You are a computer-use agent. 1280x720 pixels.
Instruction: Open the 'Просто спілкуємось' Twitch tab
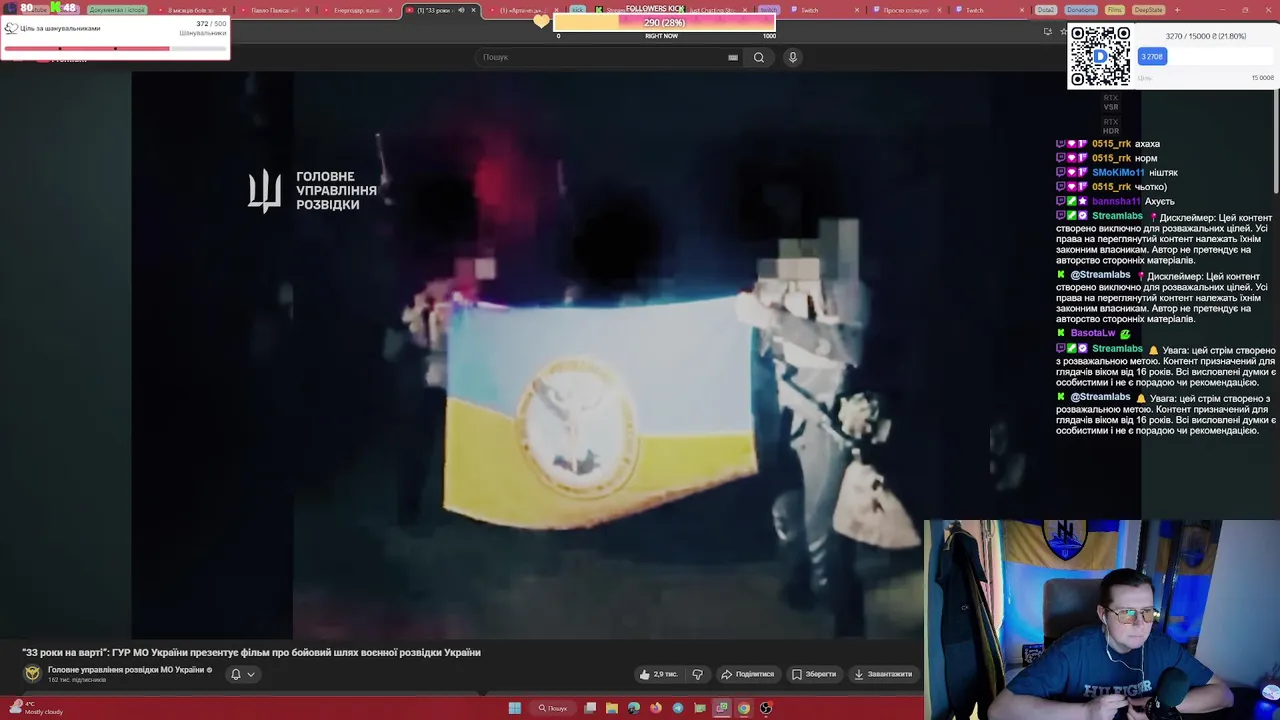tap(906, 10)
